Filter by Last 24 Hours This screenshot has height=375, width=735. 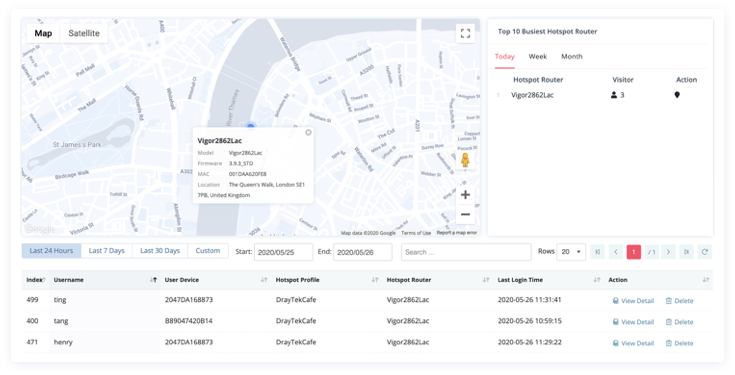[51, 251]
